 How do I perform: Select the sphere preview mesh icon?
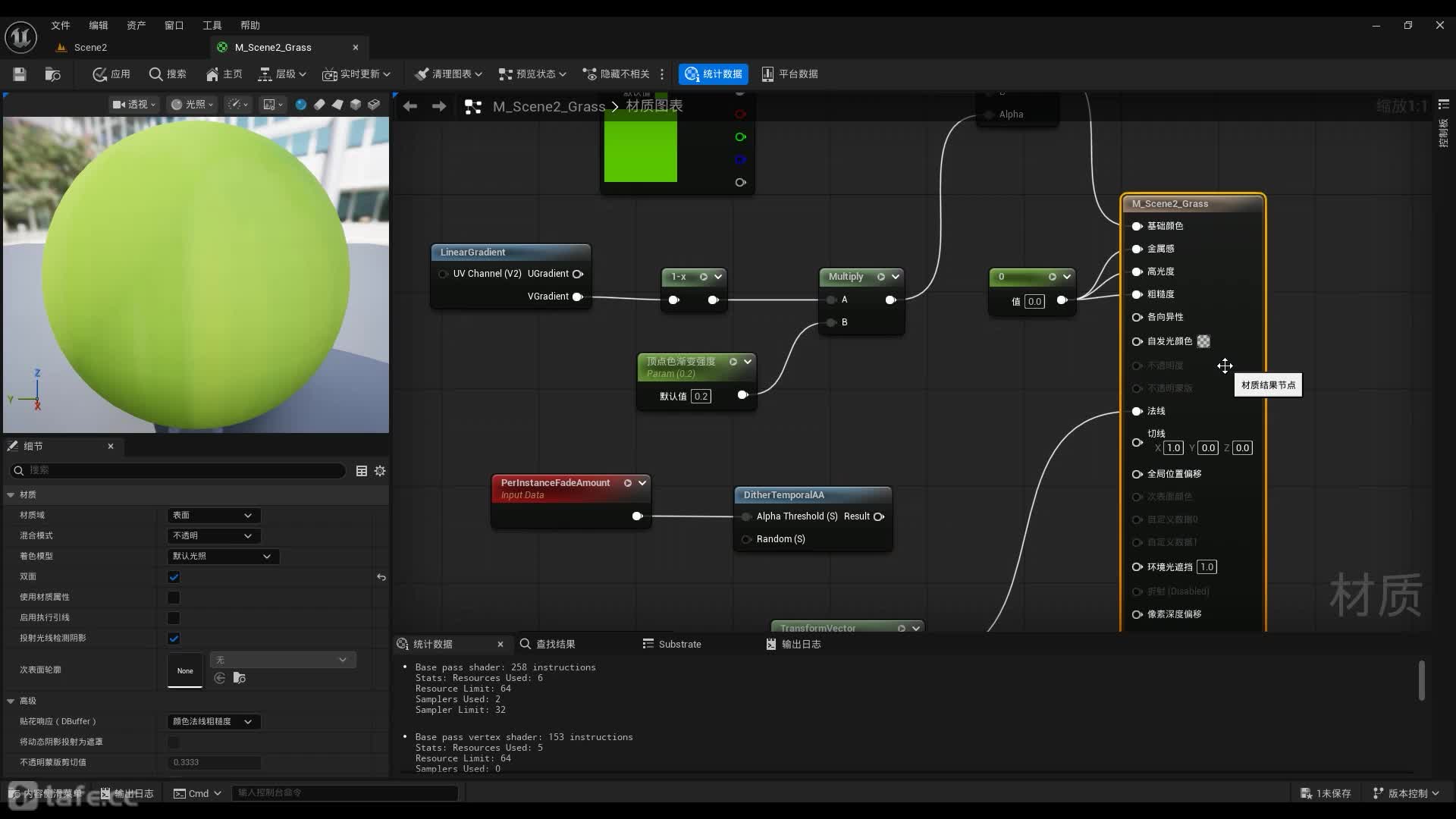click(x=301, y=105)
